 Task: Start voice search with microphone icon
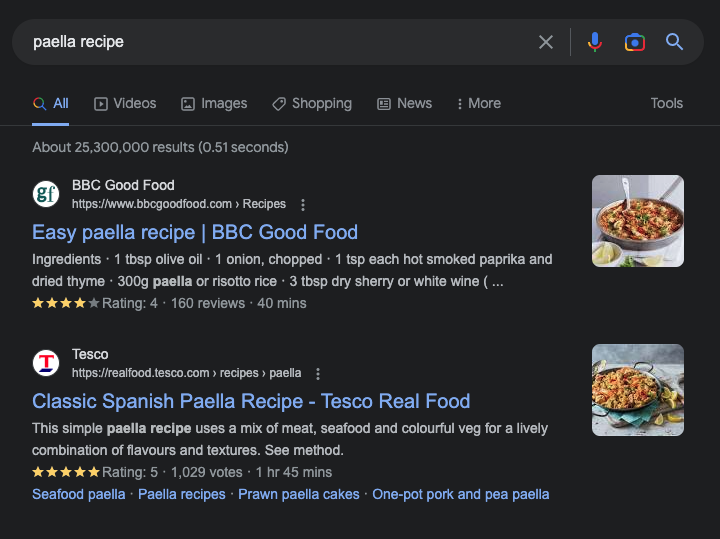click(x=595, y=42)
